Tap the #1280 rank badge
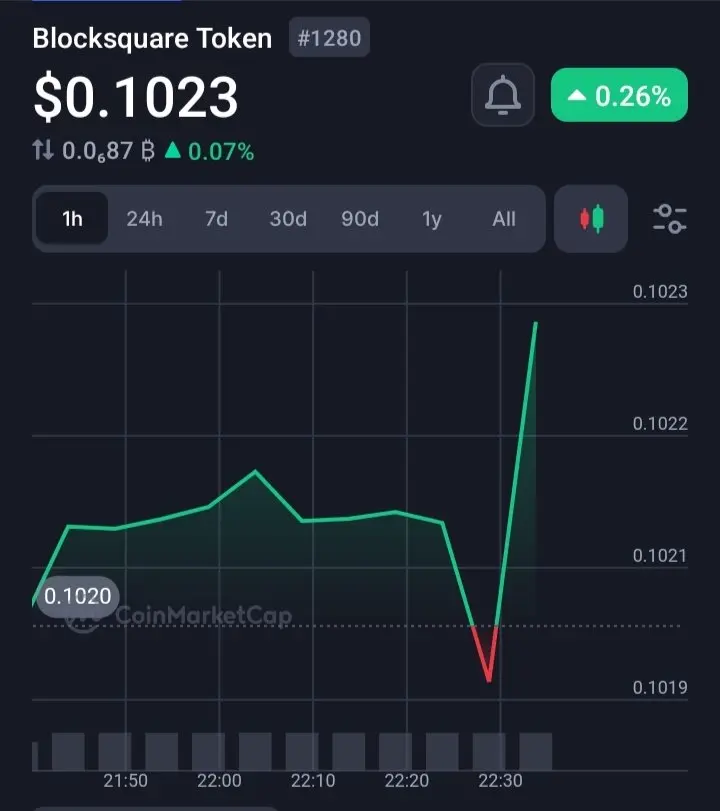The width and height of the screenshot is (720, 811). pos(329,38)
